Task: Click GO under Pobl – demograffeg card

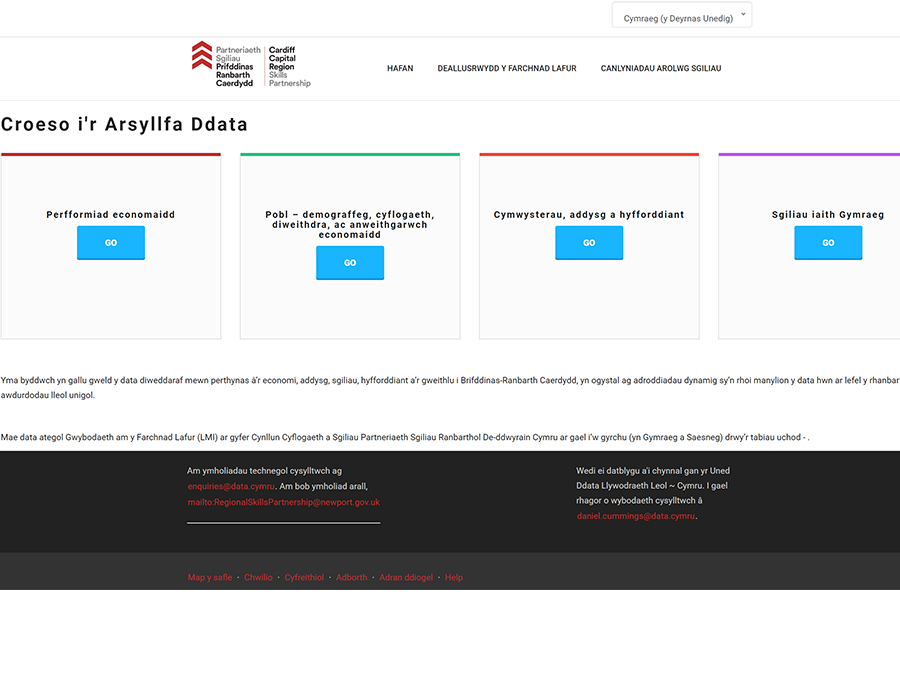Action: (350, 263)
